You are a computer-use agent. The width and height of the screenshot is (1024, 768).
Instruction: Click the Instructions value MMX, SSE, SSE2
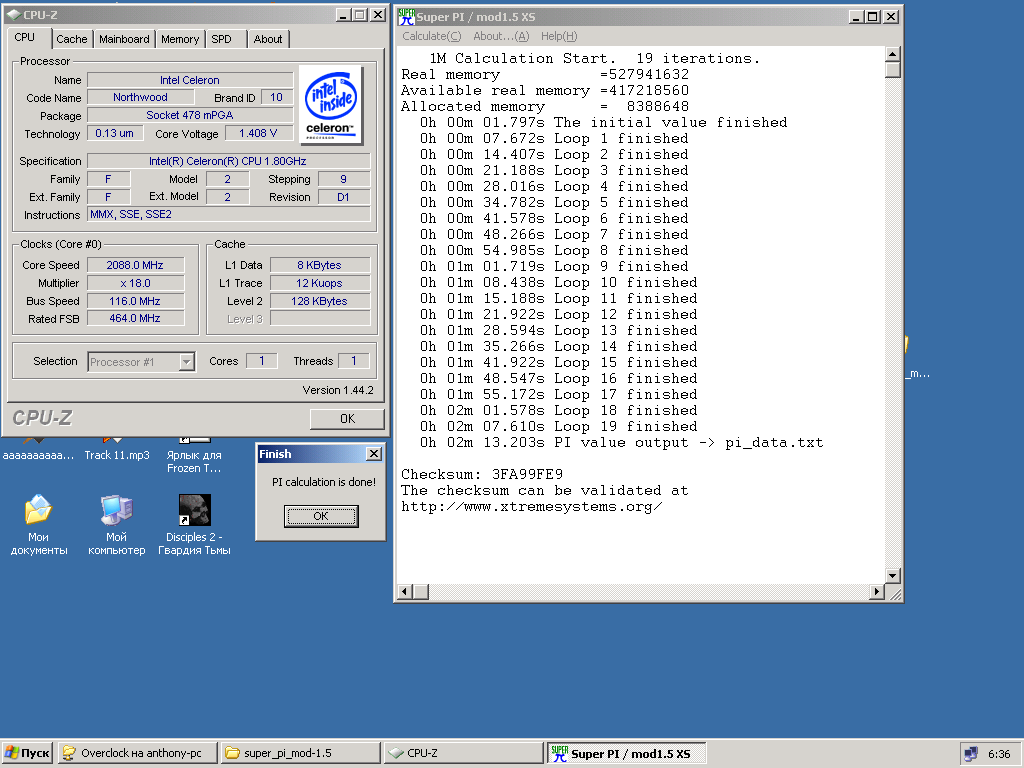[229, 214]
